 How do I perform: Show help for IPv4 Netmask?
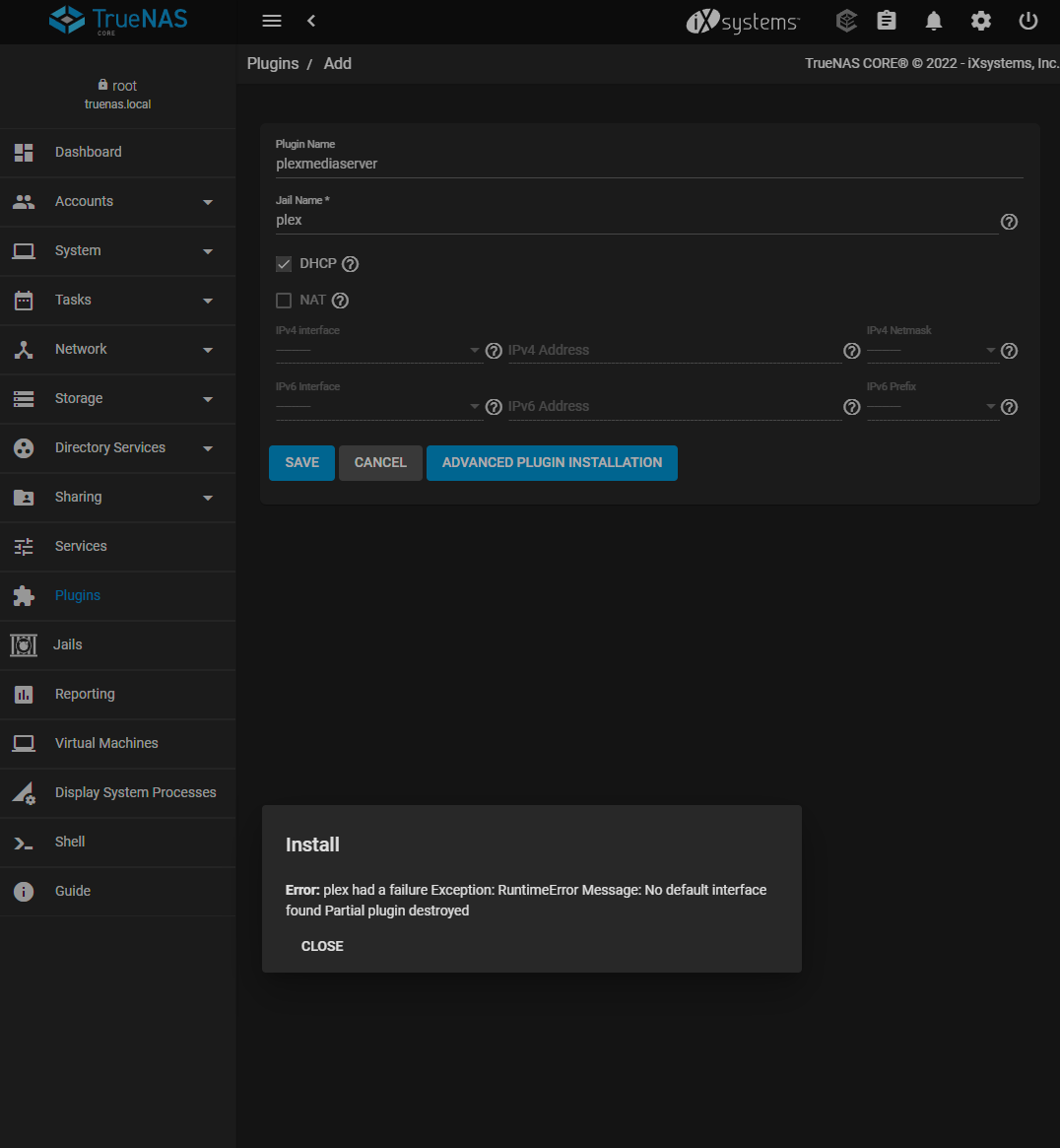1009,351
